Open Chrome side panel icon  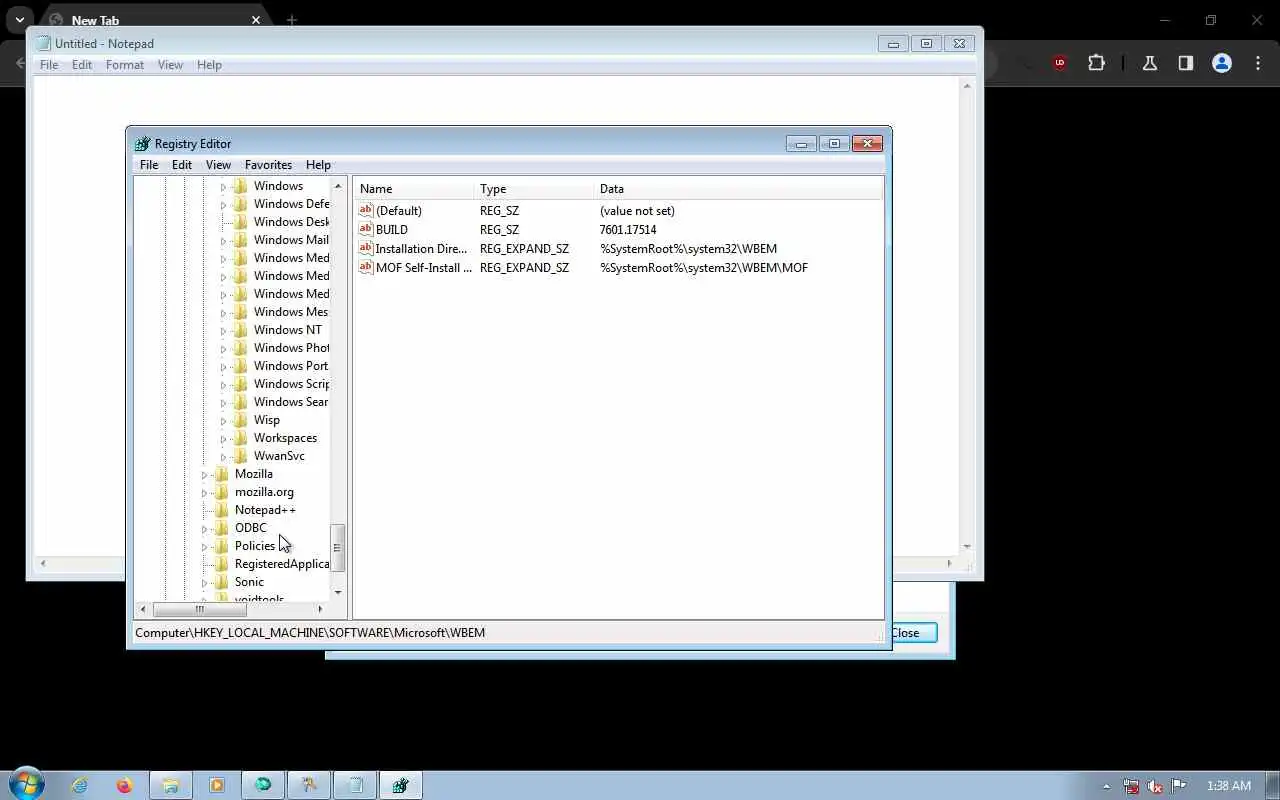point(1185,63)
